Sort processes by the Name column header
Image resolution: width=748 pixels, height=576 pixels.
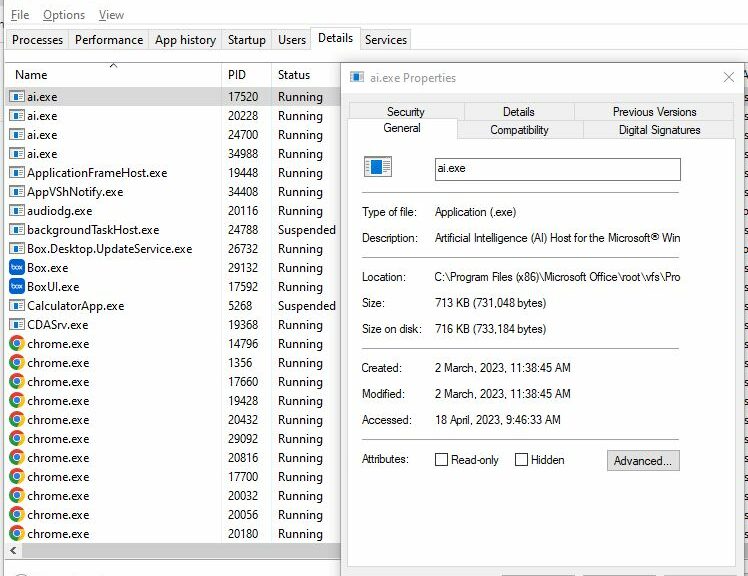coord(113,75)
